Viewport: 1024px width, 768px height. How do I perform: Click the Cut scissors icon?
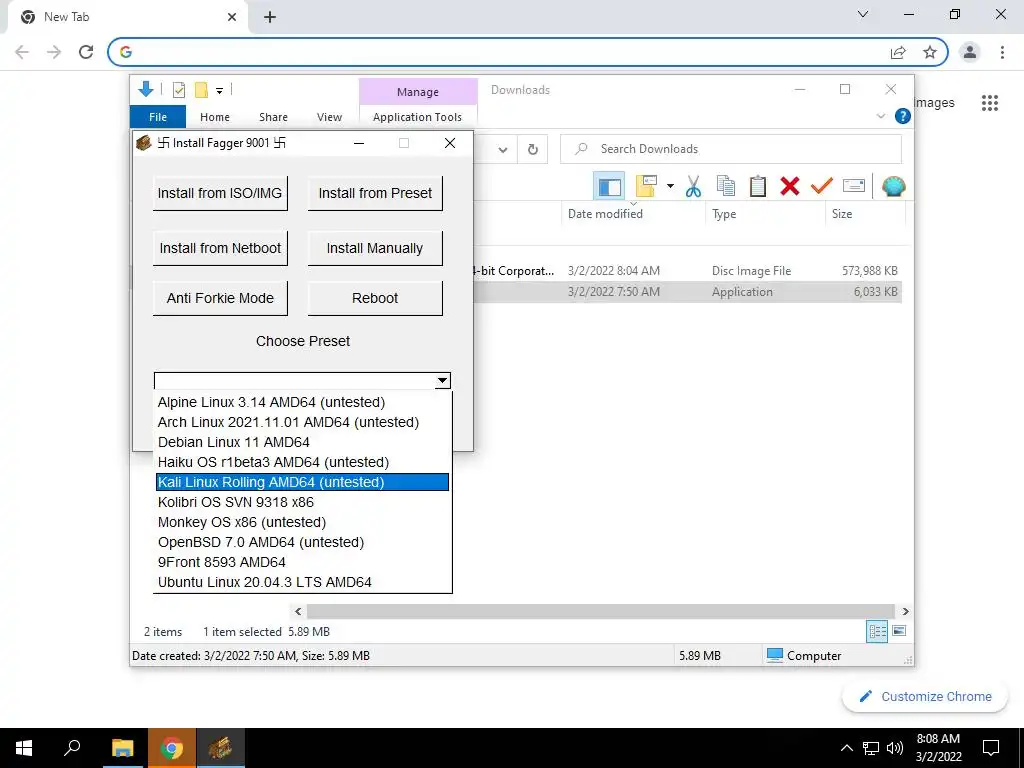(694, 187)
